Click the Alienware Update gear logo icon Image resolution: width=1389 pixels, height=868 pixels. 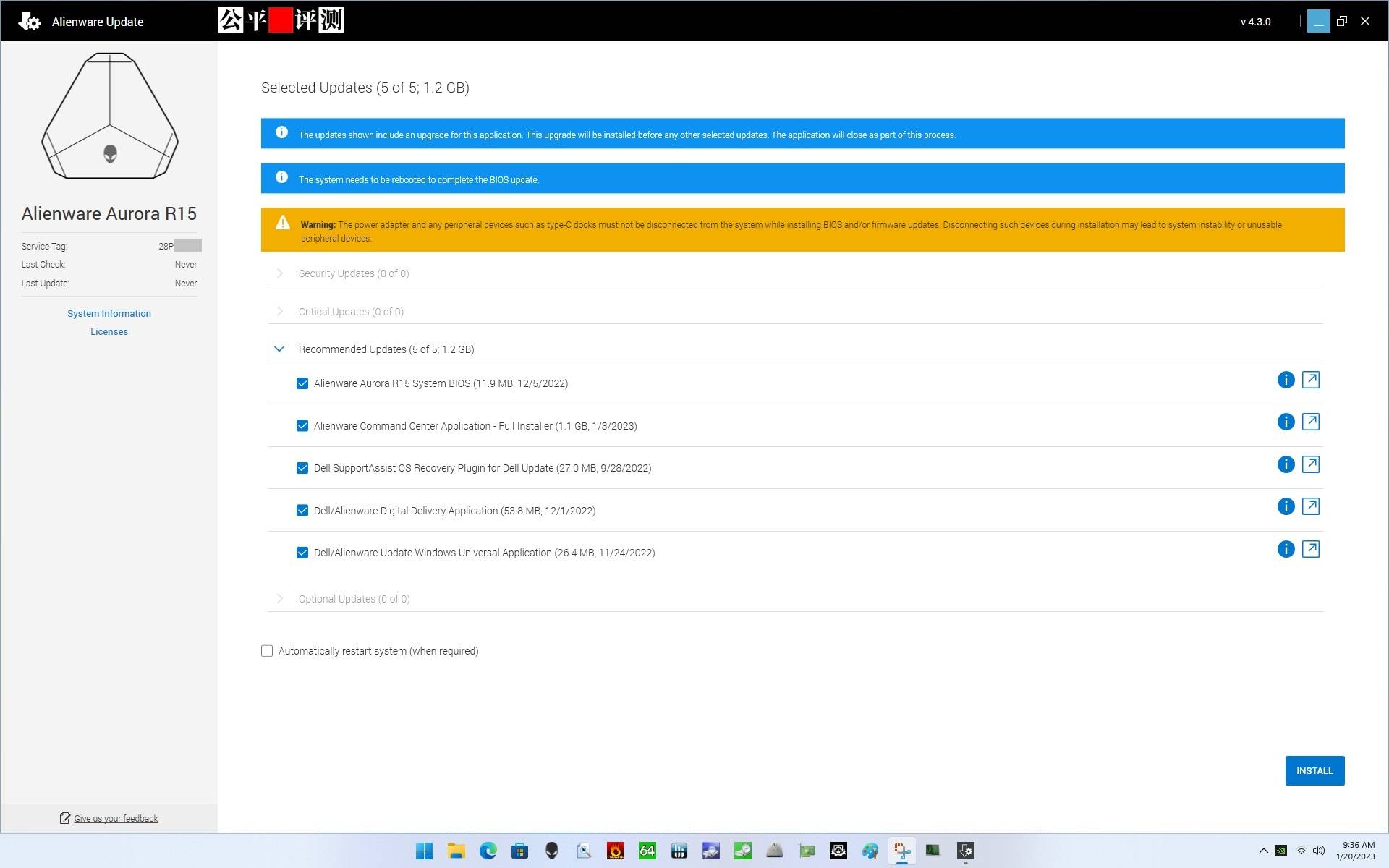coord(29,21)
